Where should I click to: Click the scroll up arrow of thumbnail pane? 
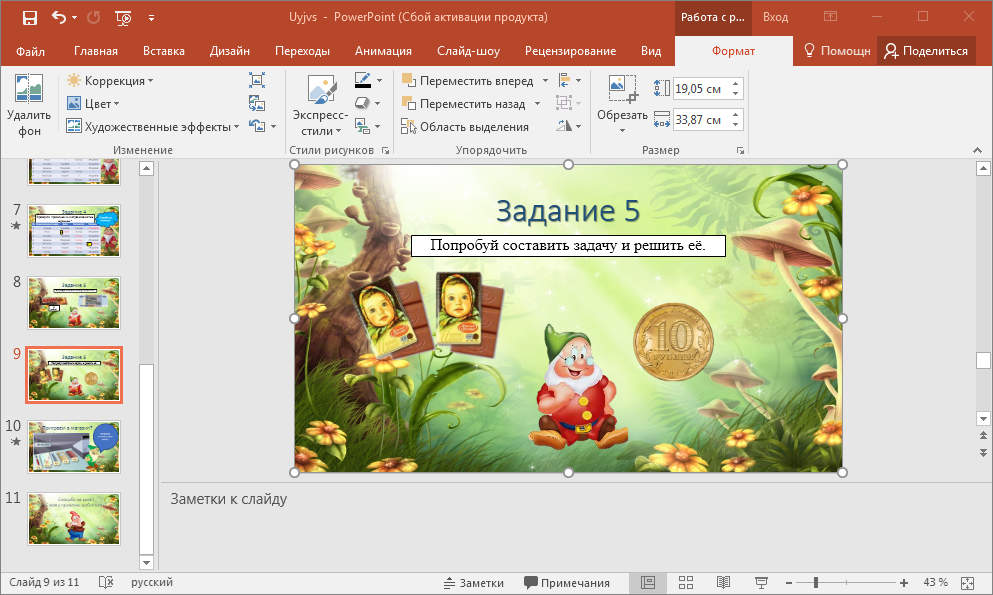[146, 168]
